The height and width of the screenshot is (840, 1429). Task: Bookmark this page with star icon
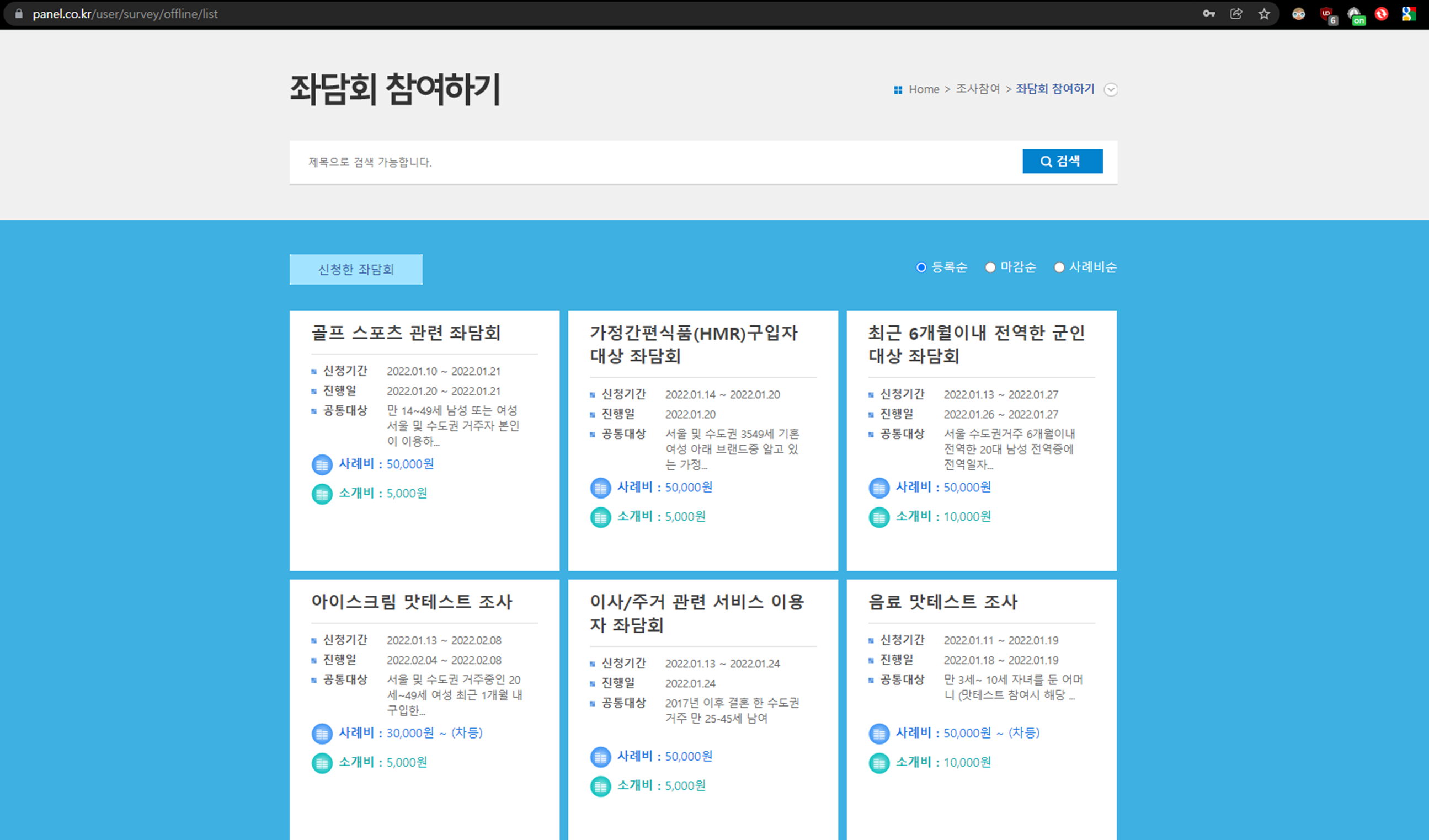pos(1264,14)
